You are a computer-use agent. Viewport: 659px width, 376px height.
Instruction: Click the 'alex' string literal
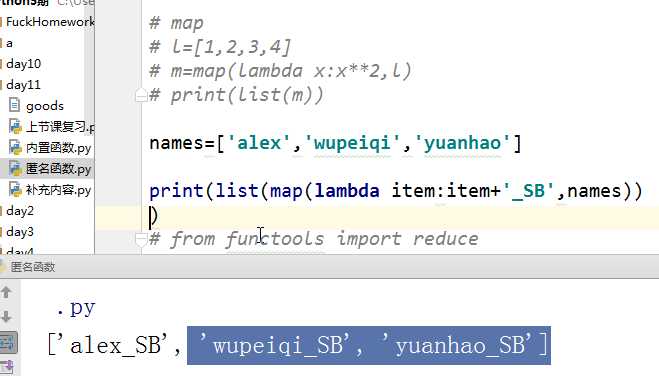258,143
